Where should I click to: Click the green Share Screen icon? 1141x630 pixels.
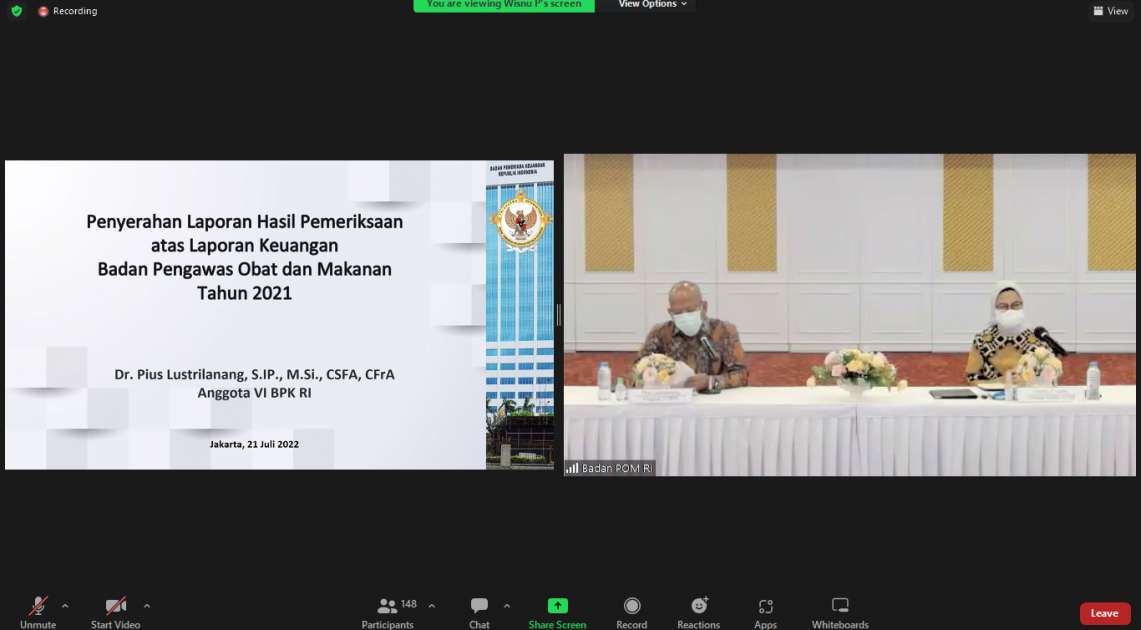557,606
